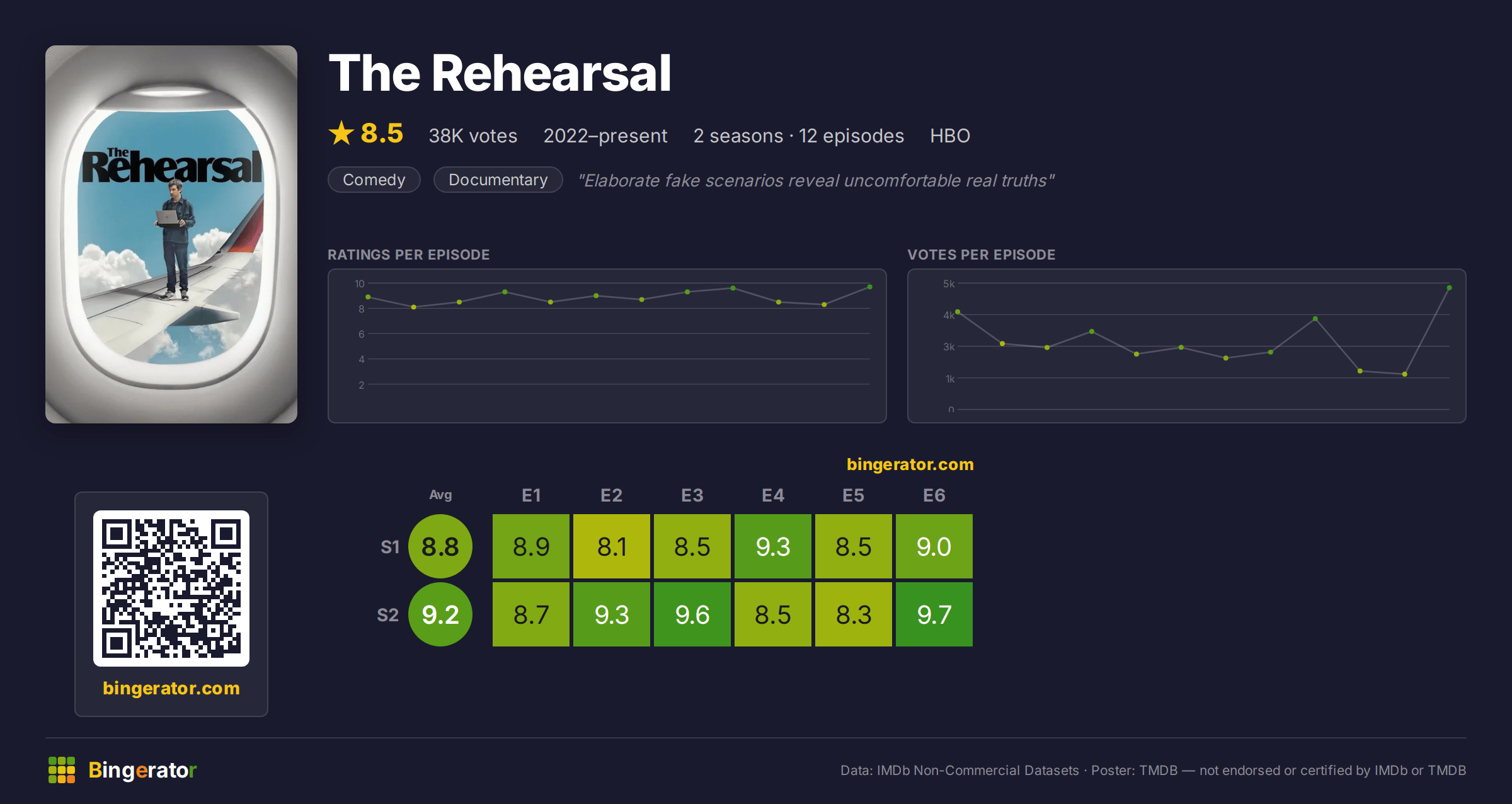Click the S2 row label
The width and height of the screenshot is (1512, 804).
tap(388, 615)
